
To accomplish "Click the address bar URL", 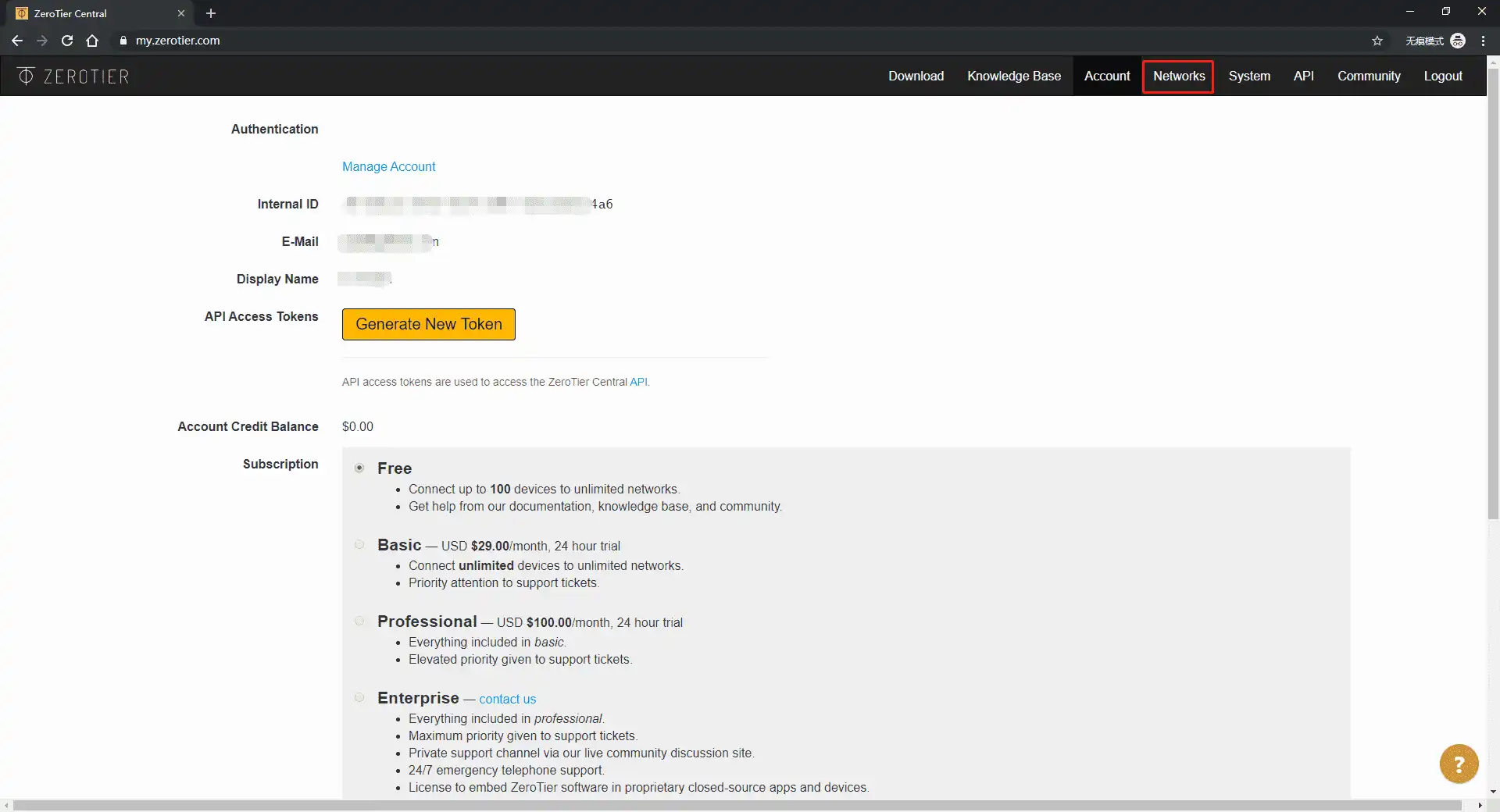I will [x=177, y=41].
